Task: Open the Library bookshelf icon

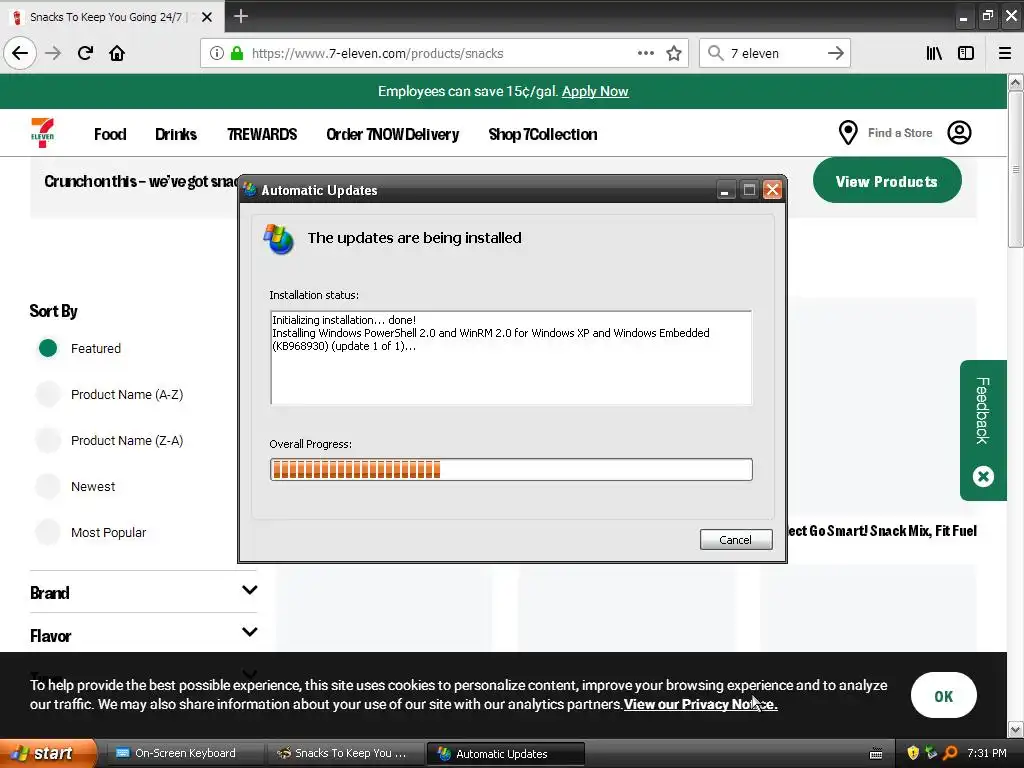Action: [935, 53]
